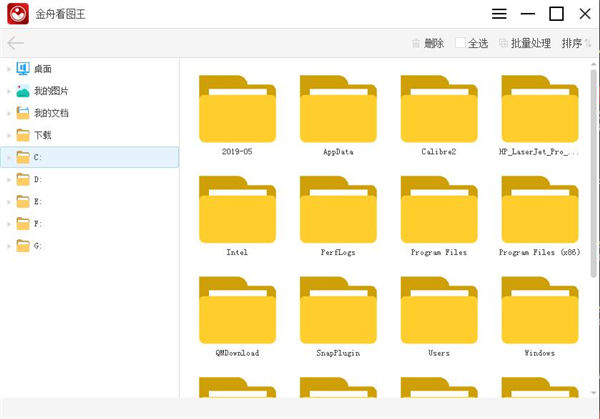The image size is (600, 419).
Task: Select 我的文档 in the sidebar
Action: (50, 113)
